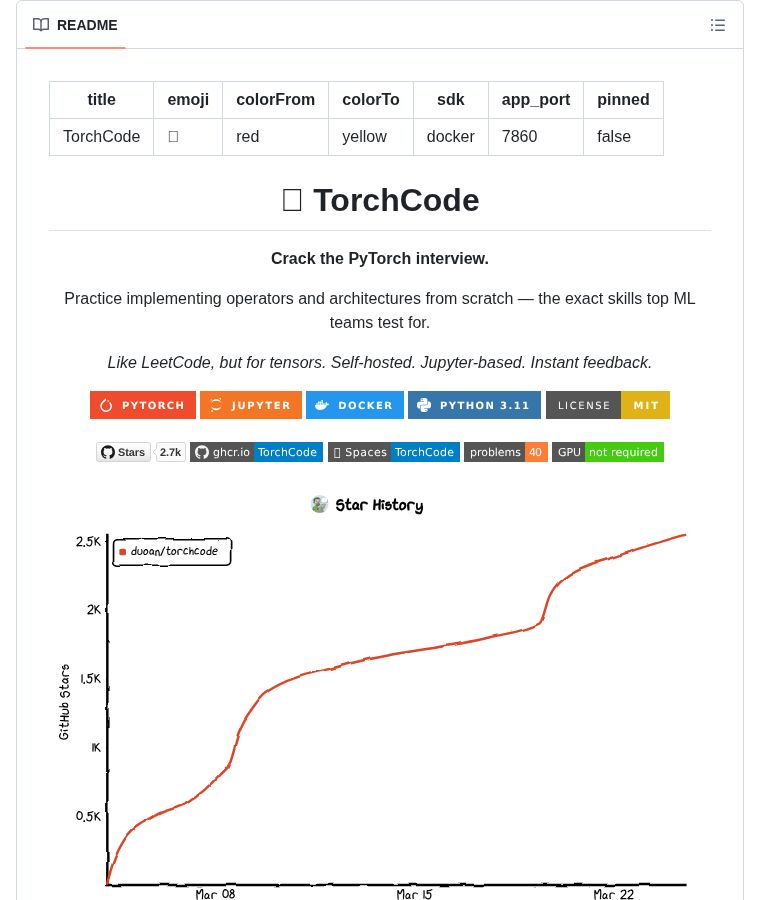Click the Star History avatar icon
This screenshot has width=760, height=900.
[x=320, y=504]
